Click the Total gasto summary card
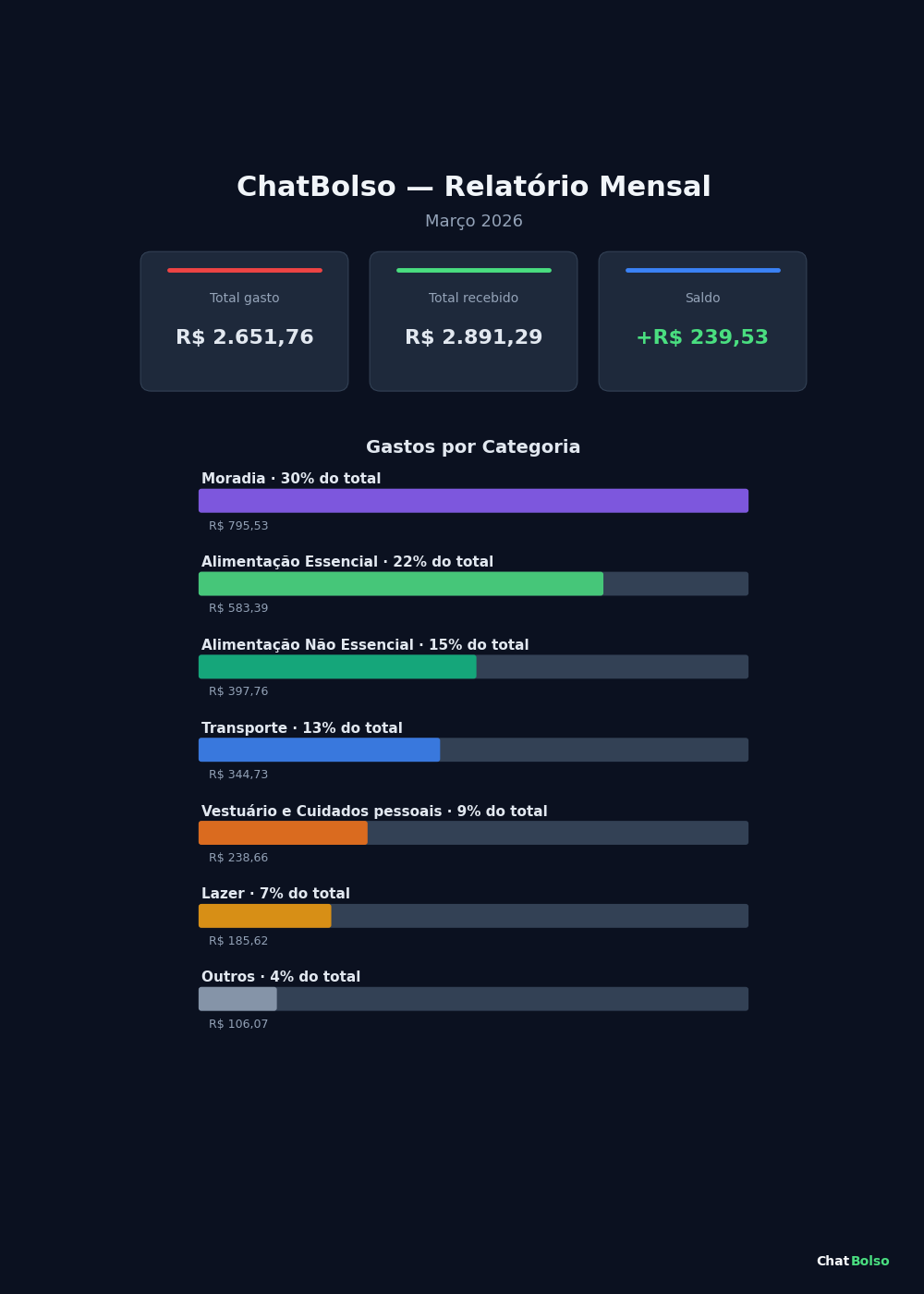The width and height of the screenshot is (924, 1294). (244, 322)
